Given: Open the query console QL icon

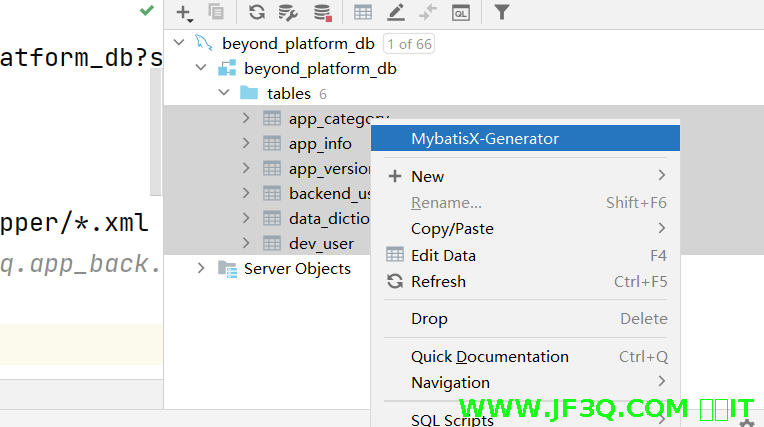Looking at the screenshot, I should coord(460,13).
